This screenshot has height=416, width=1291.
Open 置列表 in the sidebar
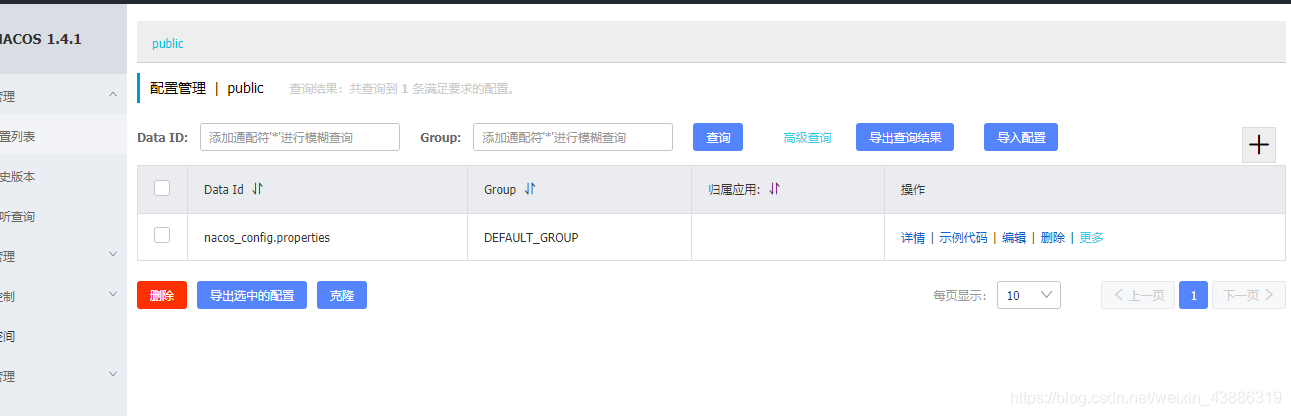(x=18, y=136)
